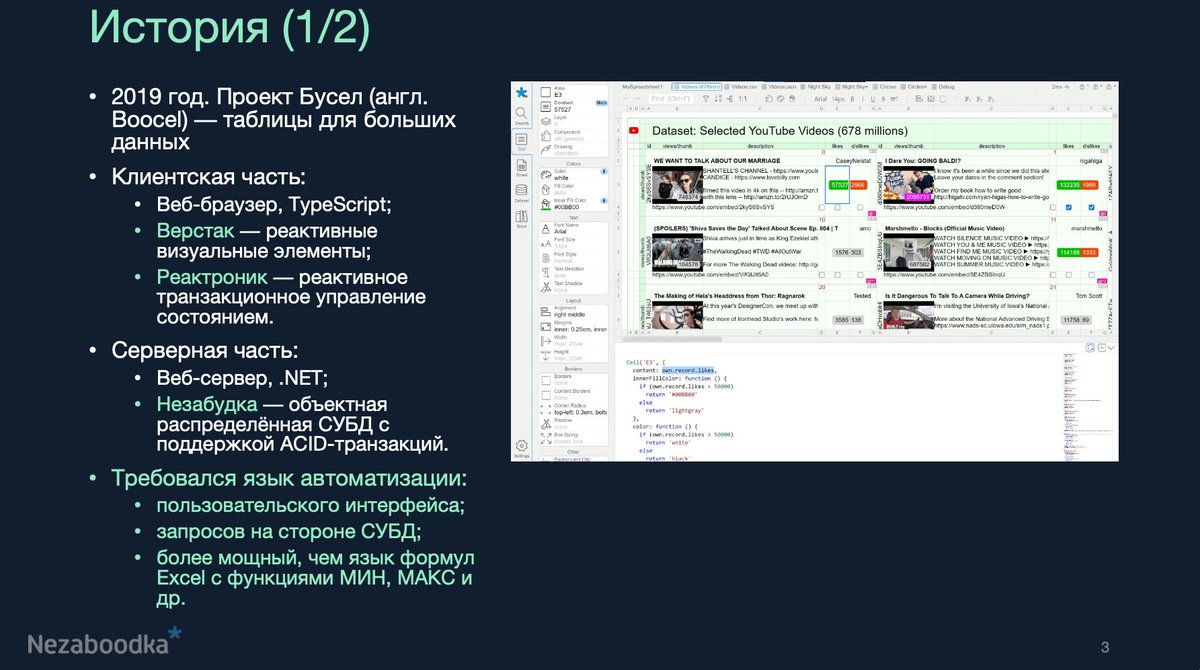The height and width of the screenshot is (670, 1200).
Task: Click the Layer property icon
Action: tap(546, 121)
